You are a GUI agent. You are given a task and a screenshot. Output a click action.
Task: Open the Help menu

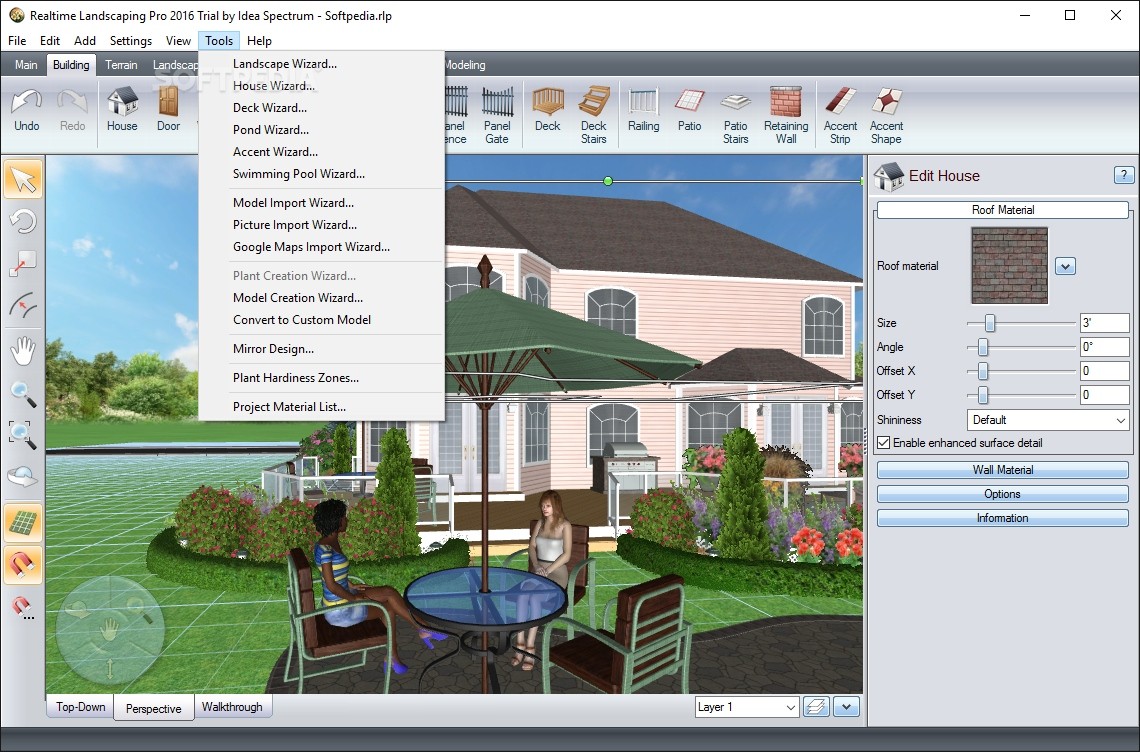coord(259,41)
